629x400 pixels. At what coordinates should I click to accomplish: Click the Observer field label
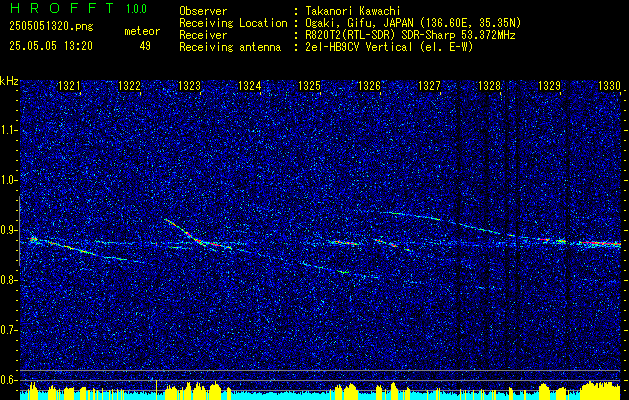tap(203, 12)
